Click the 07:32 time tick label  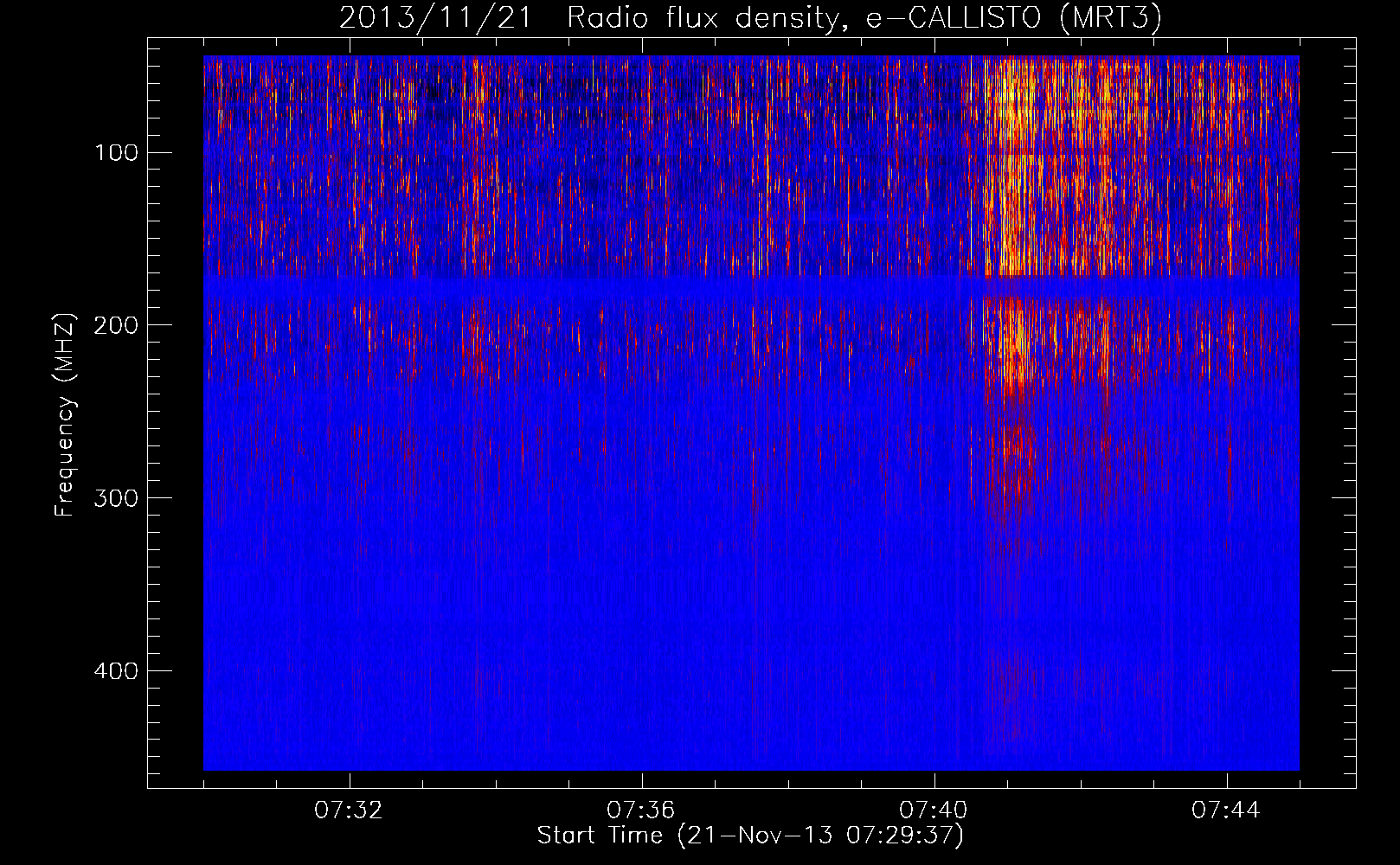point(349,811)
